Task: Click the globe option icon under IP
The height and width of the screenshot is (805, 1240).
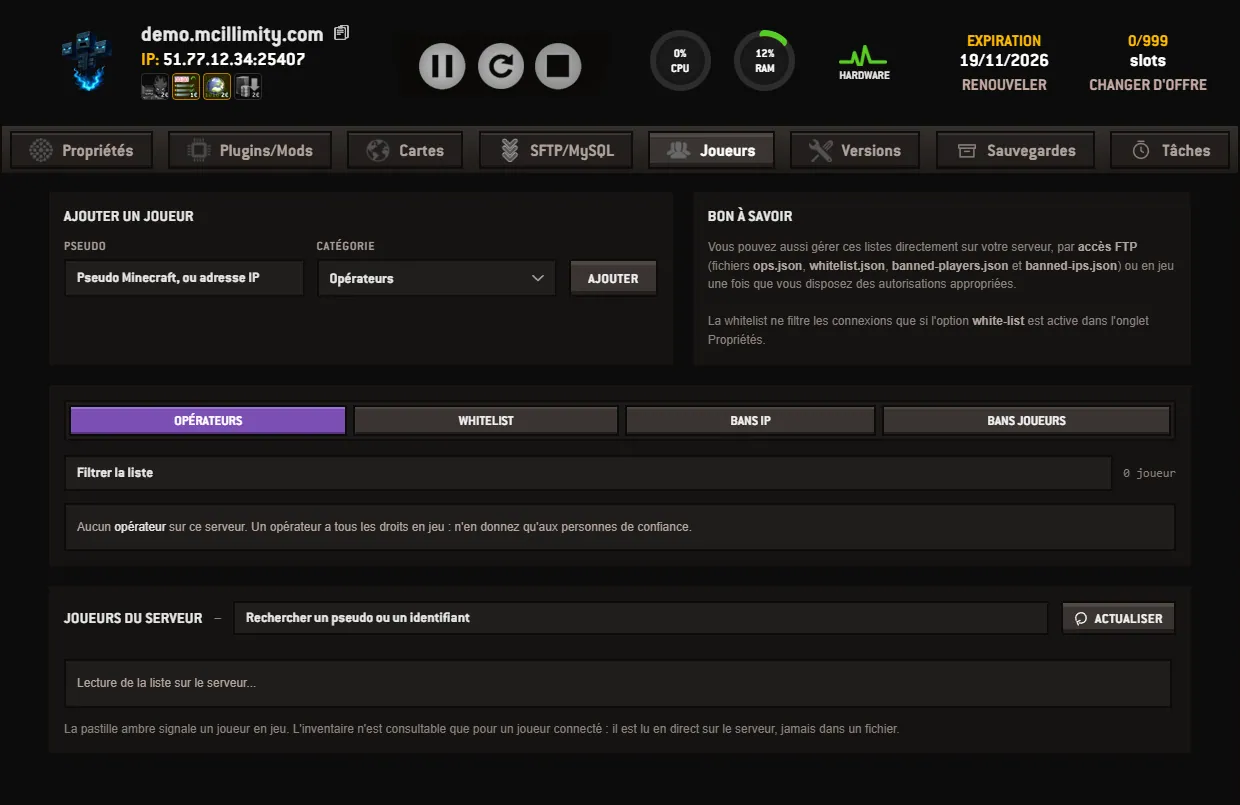Action: tap(217, 87)
